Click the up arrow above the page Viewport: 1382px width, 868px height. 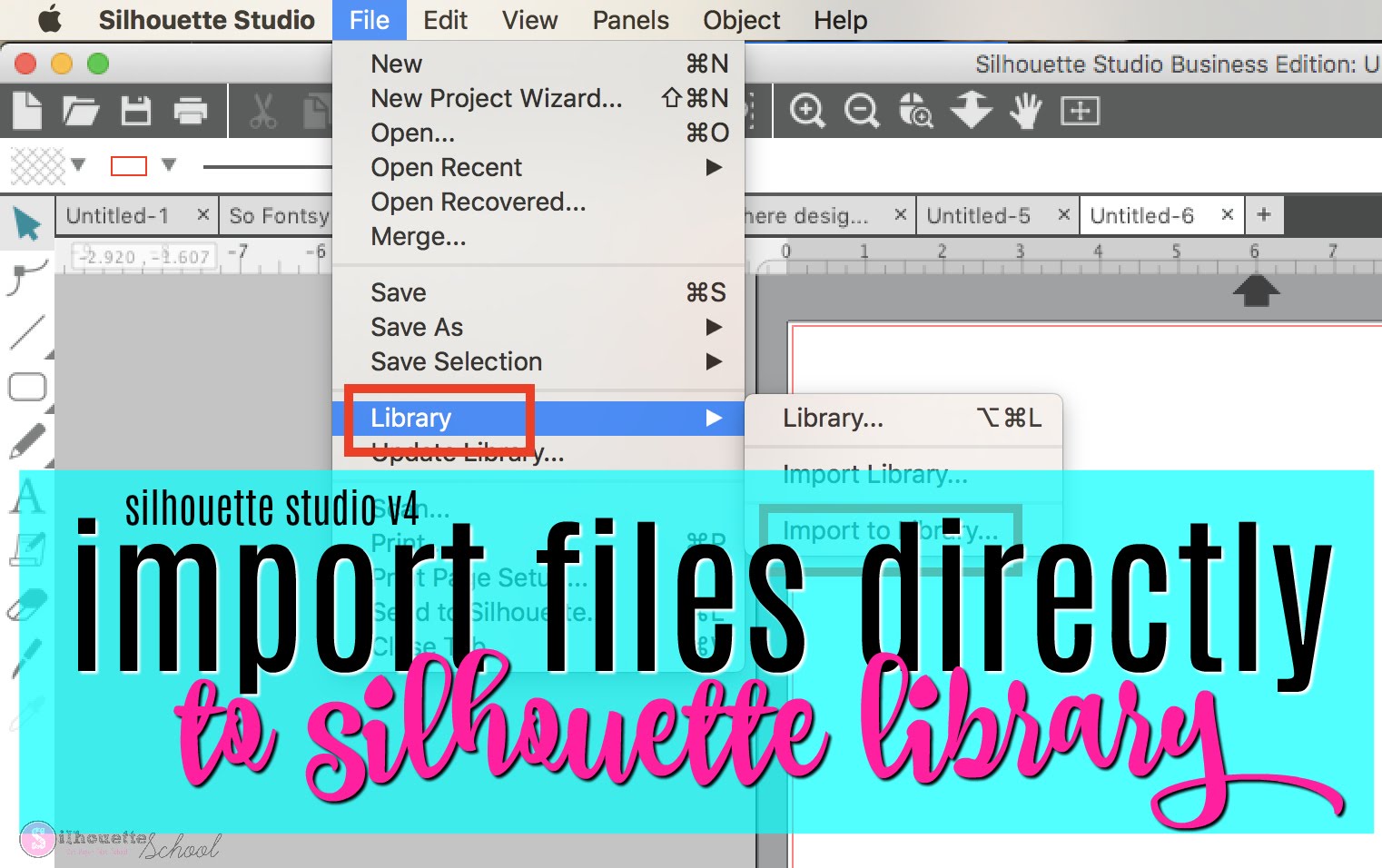point(1256,291)
